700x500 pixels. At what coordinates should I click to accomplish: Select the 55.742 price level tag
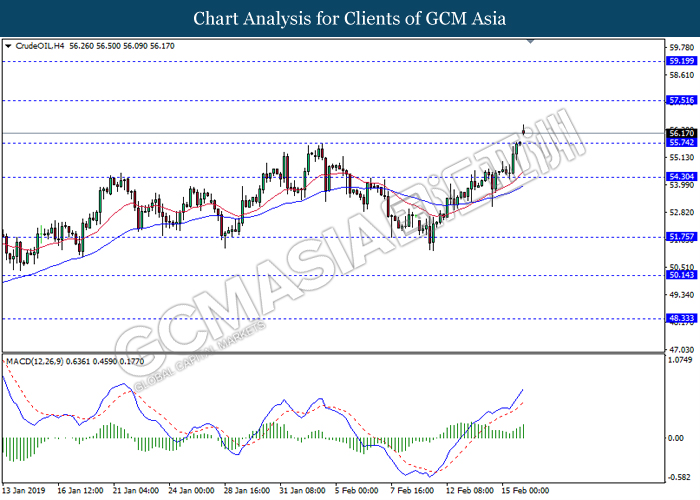tap(680, 144)
